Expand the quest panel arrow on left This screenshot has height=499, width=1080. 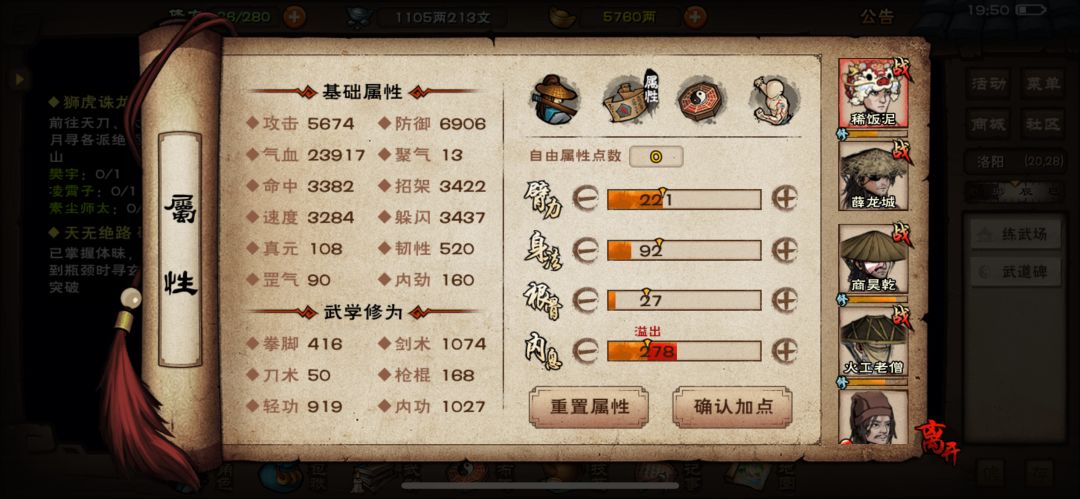tap(19, 79)
